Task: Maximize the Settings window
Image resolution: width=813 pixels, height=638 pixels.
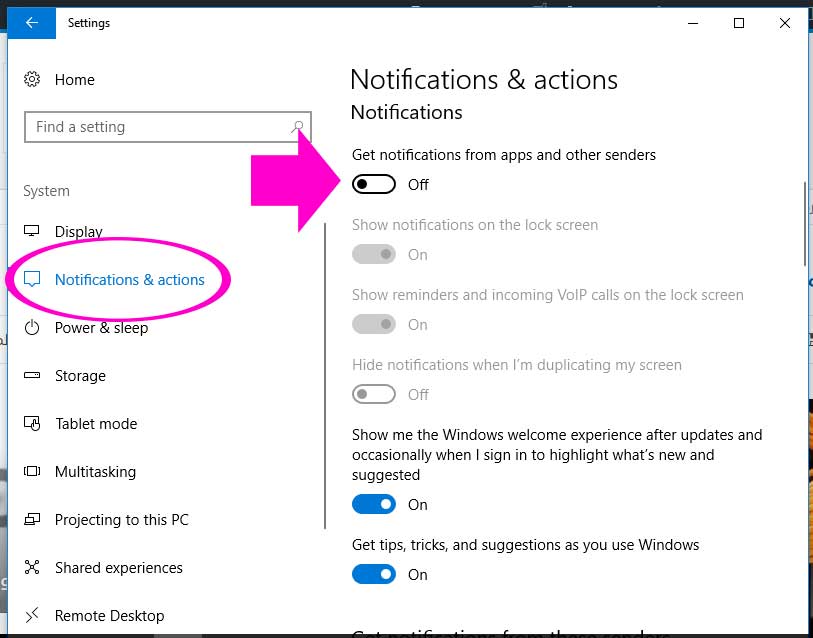Action: click(x=739, y=23)
